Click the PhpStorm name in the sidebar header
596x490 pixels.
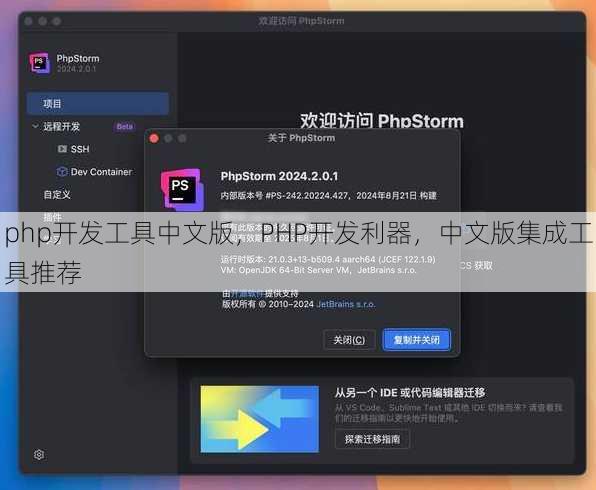point(78,59)
